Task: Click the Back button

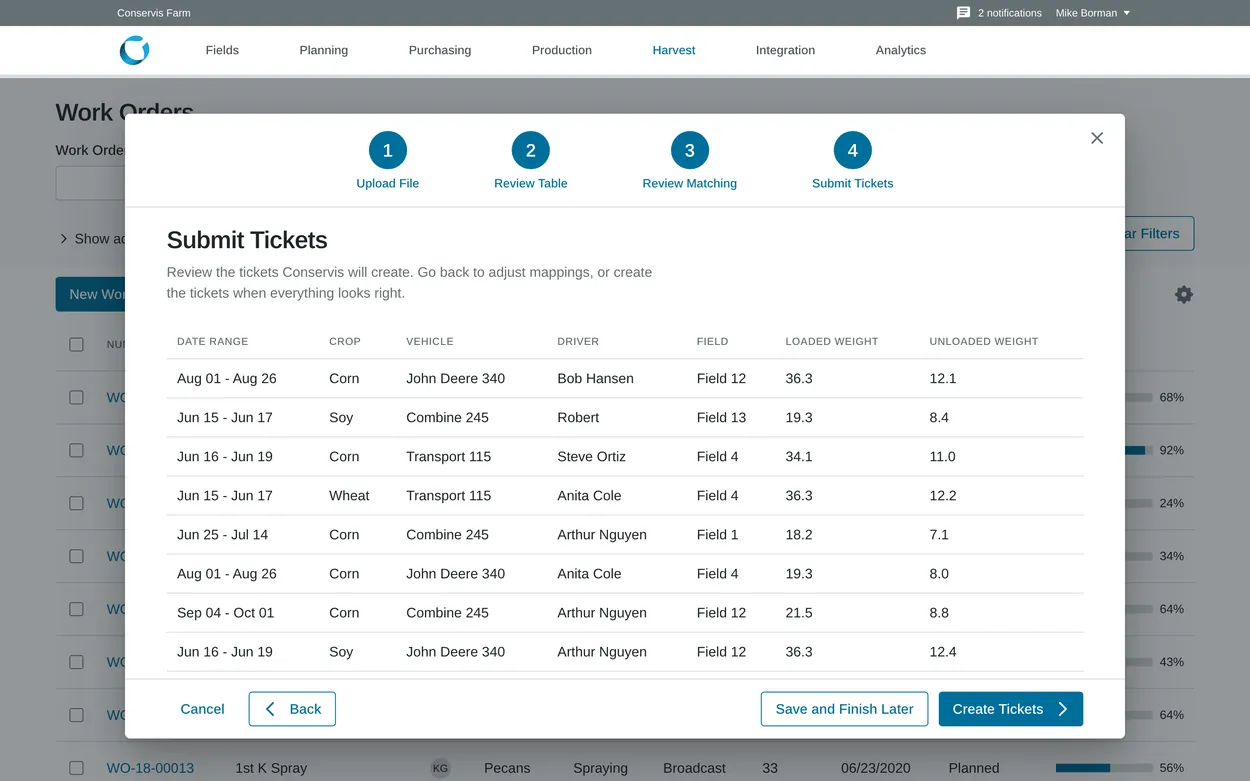Action: coord(292,709)
